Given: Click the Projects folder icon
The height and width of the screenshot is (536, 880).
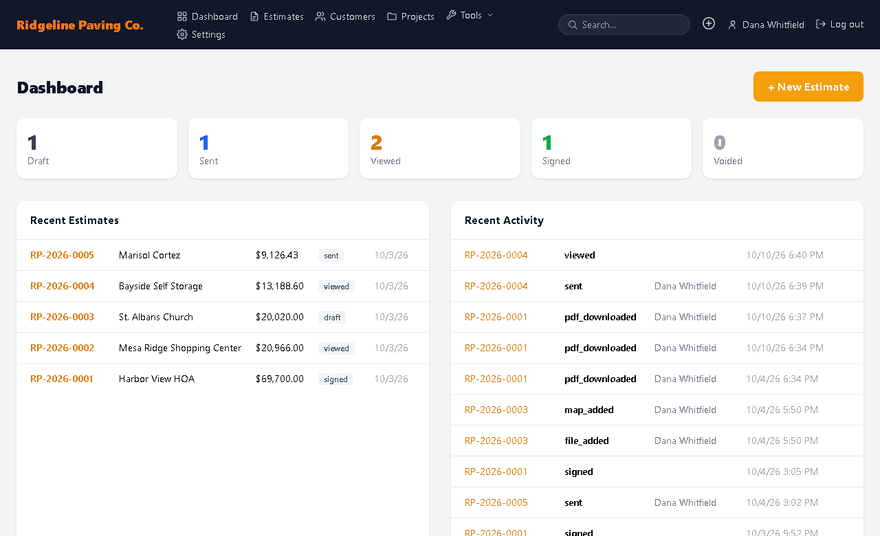Looking at the screenshot, I should 392,16.
